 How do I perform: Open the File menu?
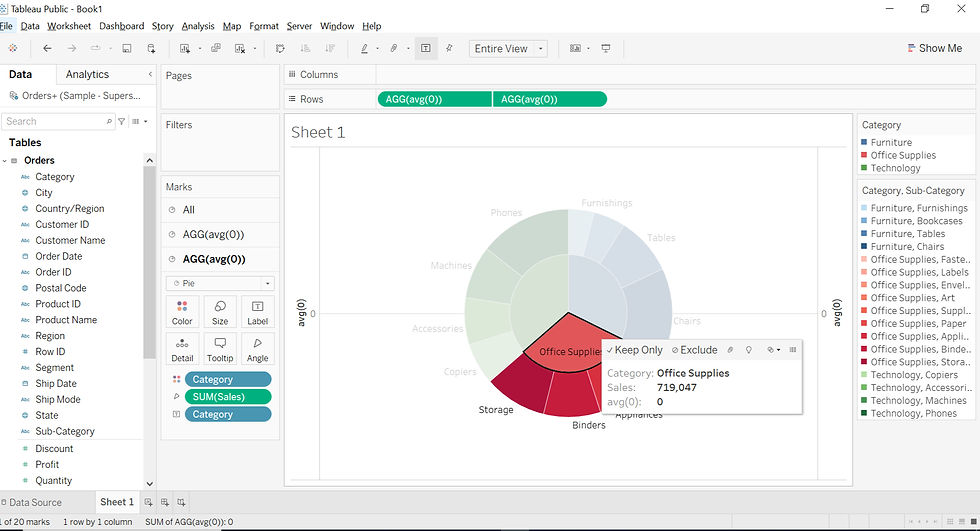point(6,26)
